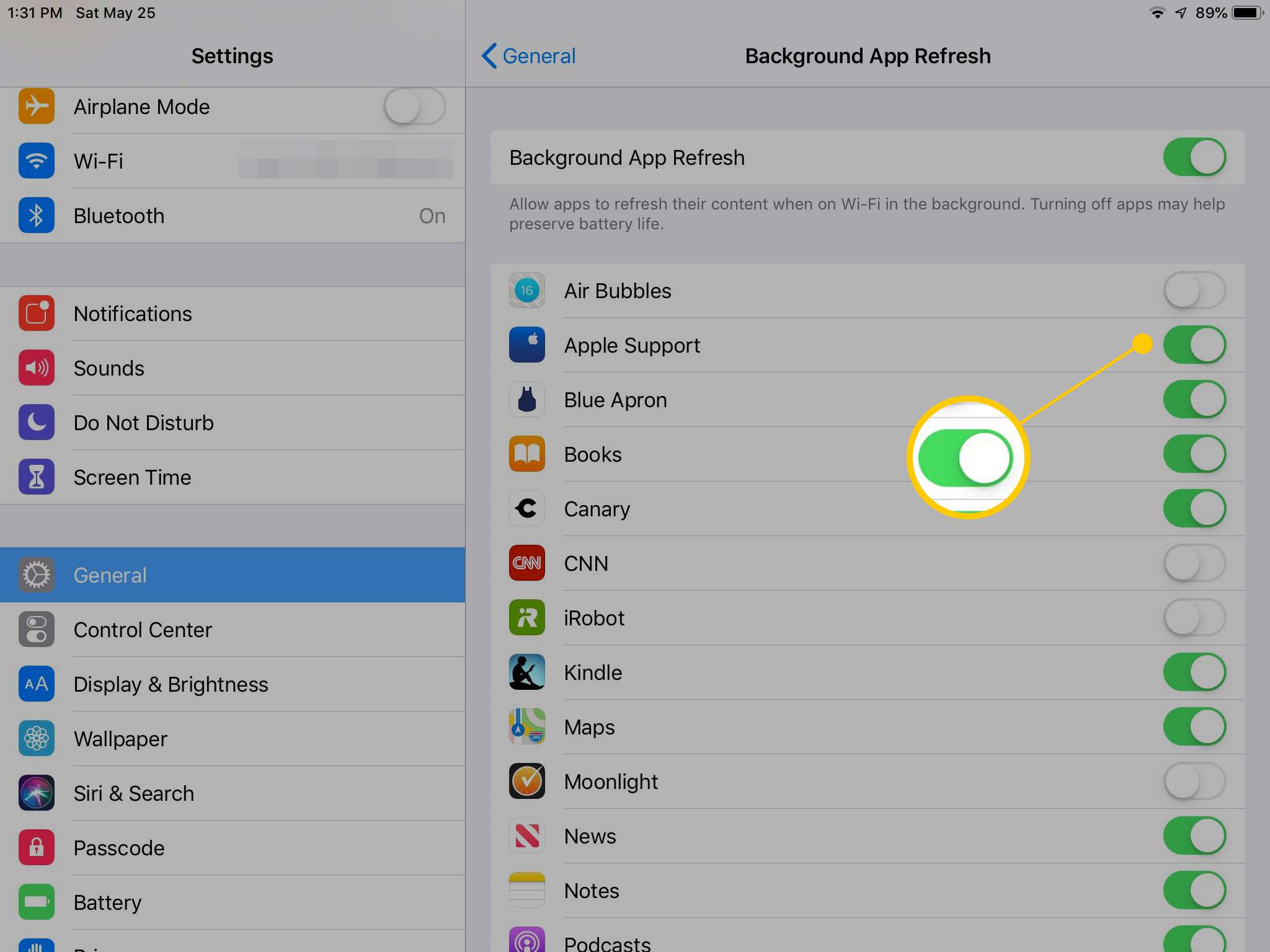Image resolution: width=1270 pixels, height=952 pixels.
Task: Tap the Display & Brightness AA icon
Action: tap(37, 684)
